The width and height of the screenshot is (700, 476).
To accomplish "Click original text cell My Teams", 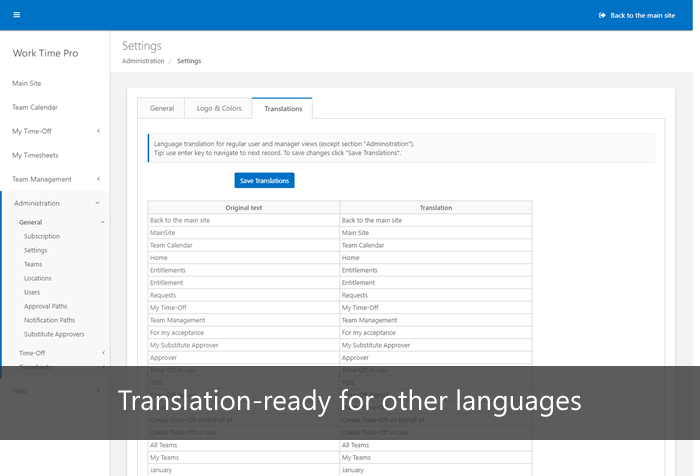I will [244, 458].
